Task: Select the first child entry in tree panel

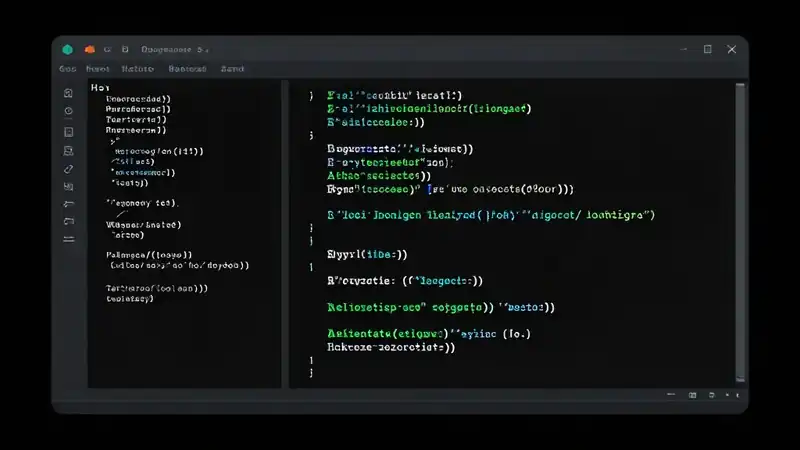Action: click(138, 99)
